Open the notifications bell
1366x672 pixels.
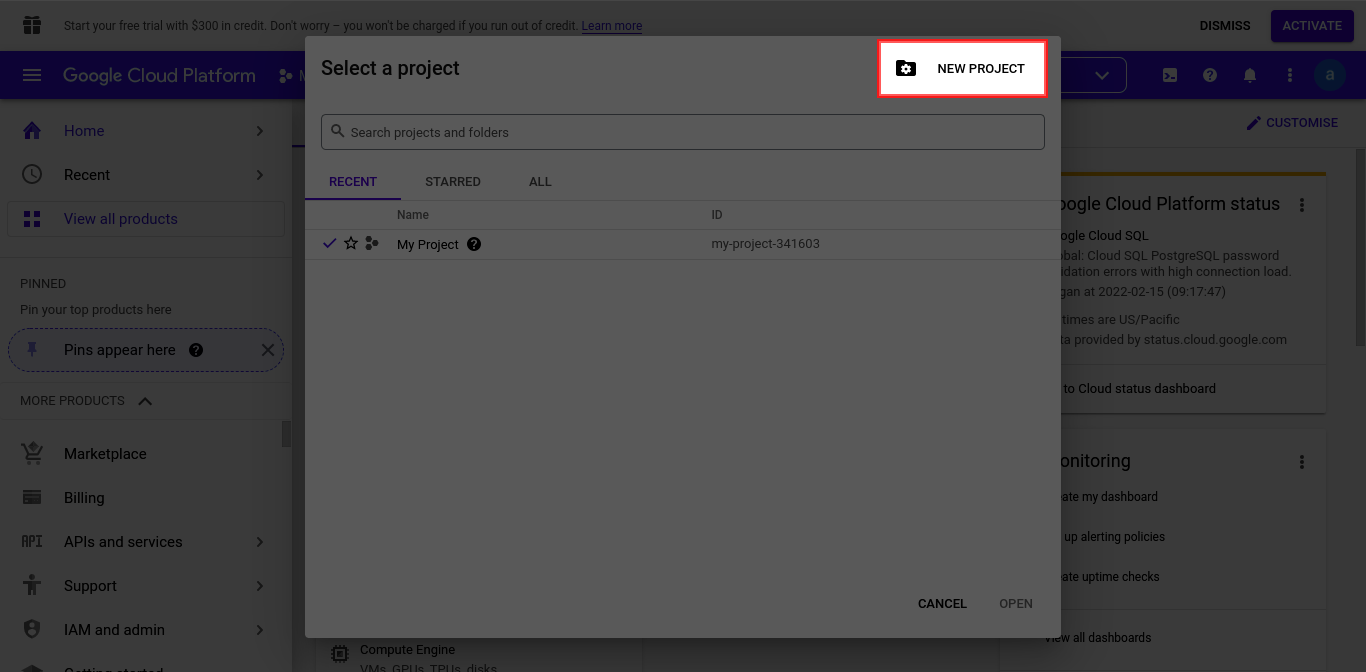click(1250, 75)
